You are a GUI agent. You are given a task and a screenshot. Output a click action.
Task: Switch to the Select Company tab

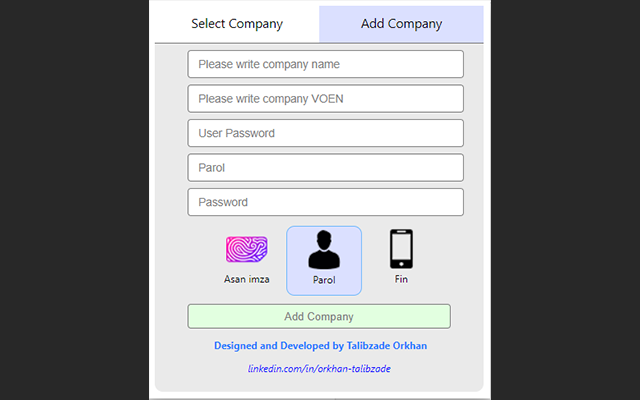[x=237, y=24]
